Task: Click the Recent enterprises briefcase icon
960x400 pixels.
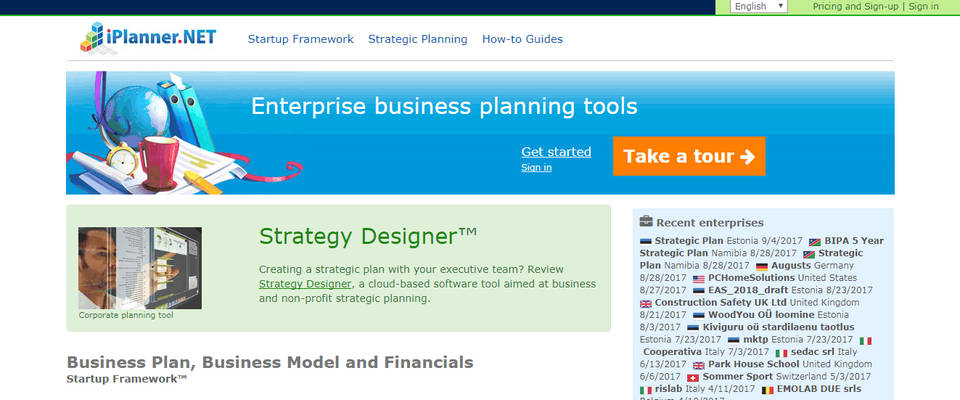Action: pyautogui.click(x=646, y=221)
